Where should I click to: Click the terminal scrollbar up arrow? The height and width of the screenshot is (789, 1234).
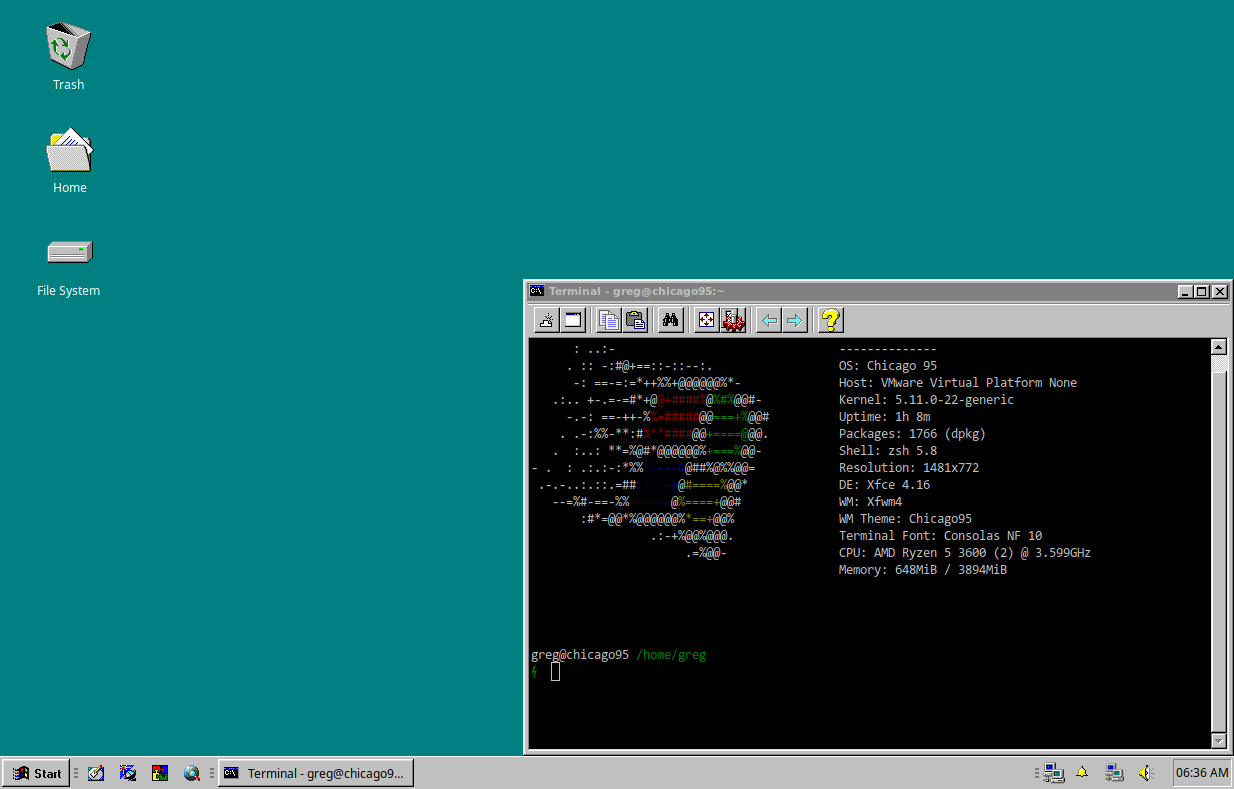(1218, 348)
